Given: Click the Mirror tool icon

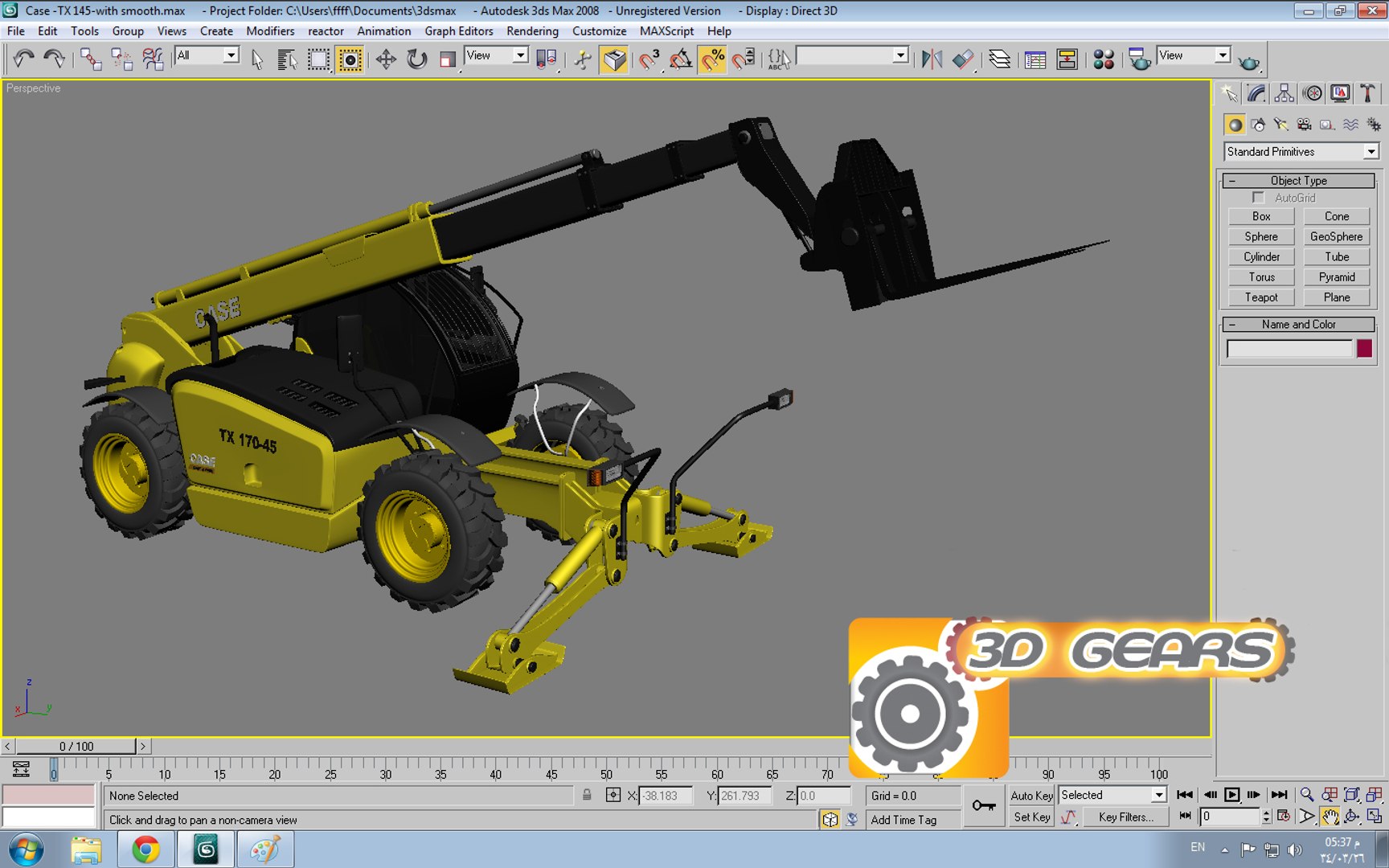Looking at the screenshot, I should [x=932, y=59].
